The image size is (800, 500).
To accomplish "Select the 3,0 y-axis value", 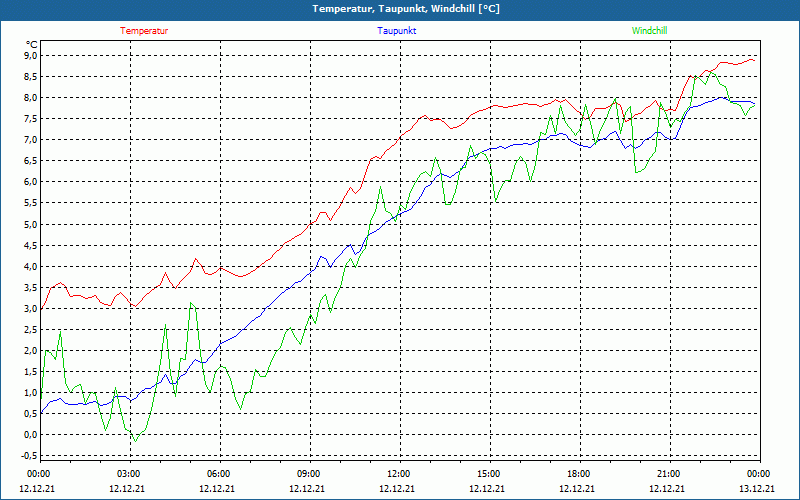I will (31, 309).
